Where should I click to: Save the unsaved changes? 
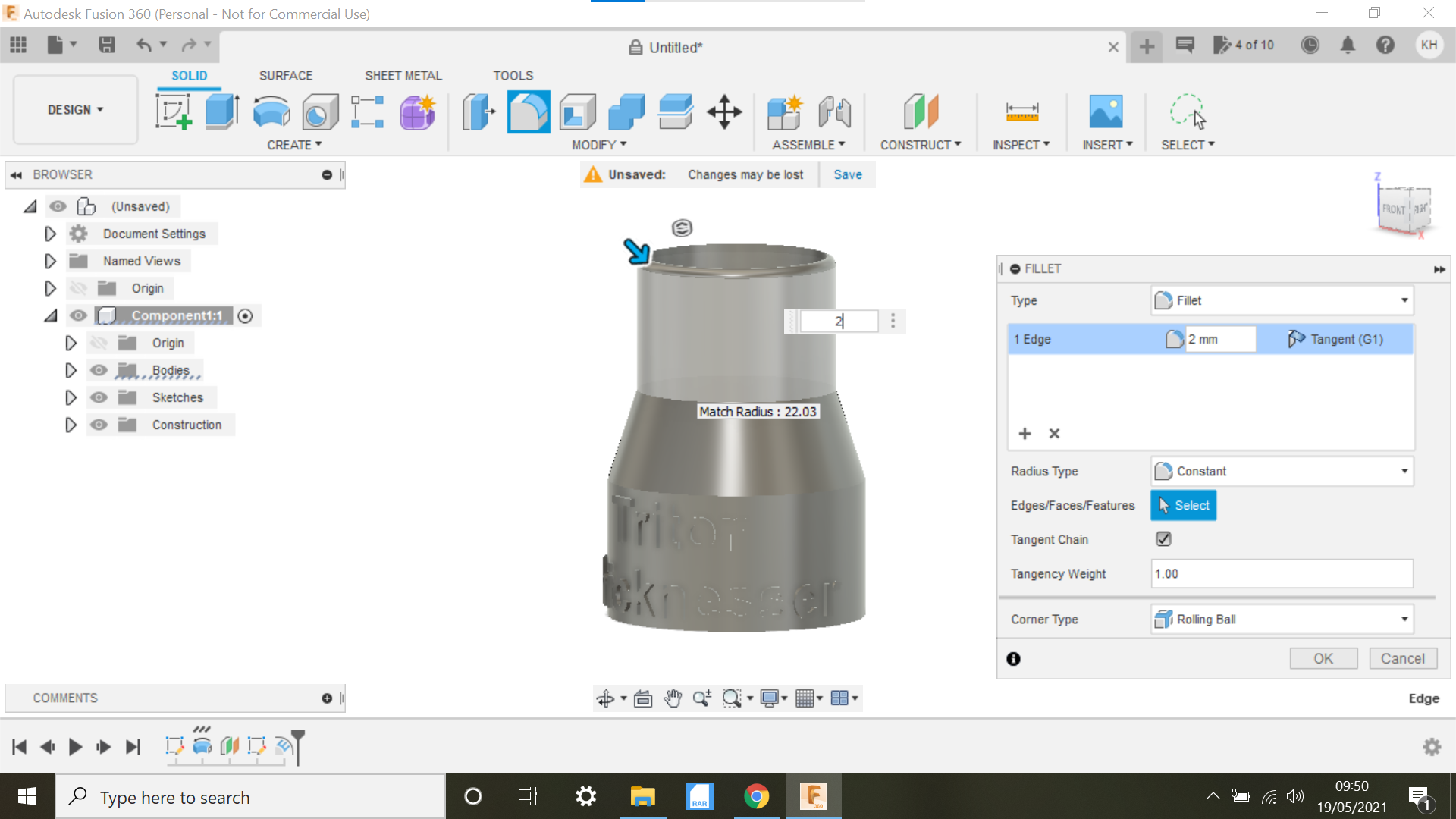point(847,174)
